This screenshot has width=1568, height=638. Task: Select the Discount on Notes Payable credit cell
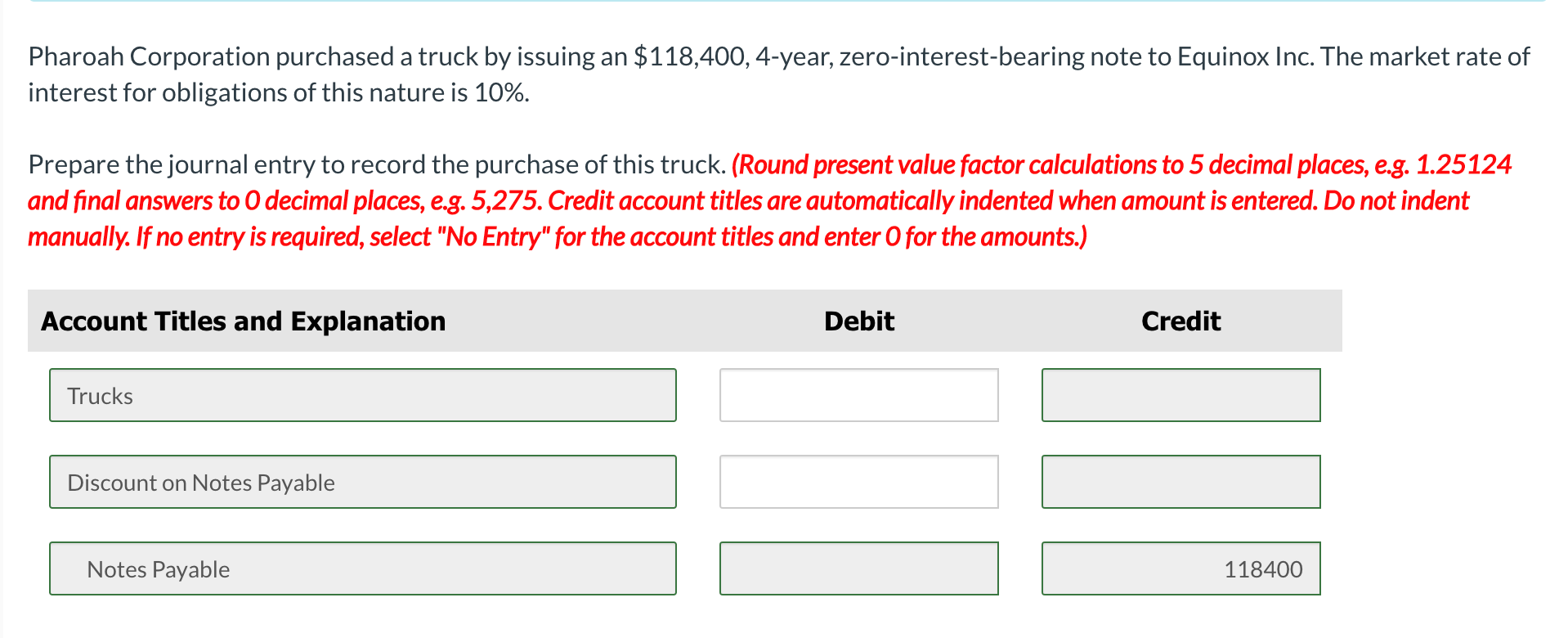pyautogui.click(x=1180, y=482)
